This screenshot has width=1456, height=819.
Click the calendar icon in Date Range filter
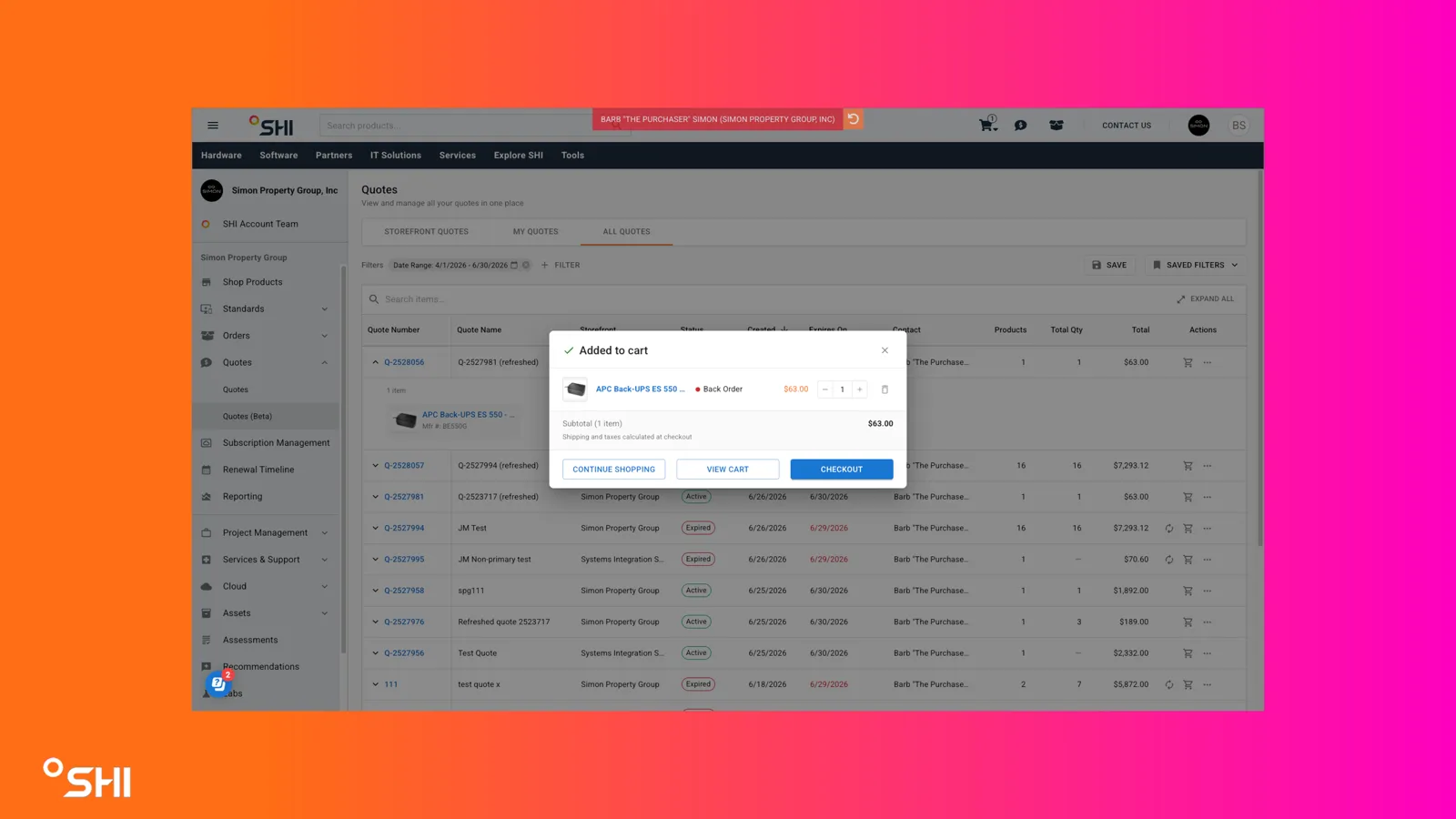(514, 265)
